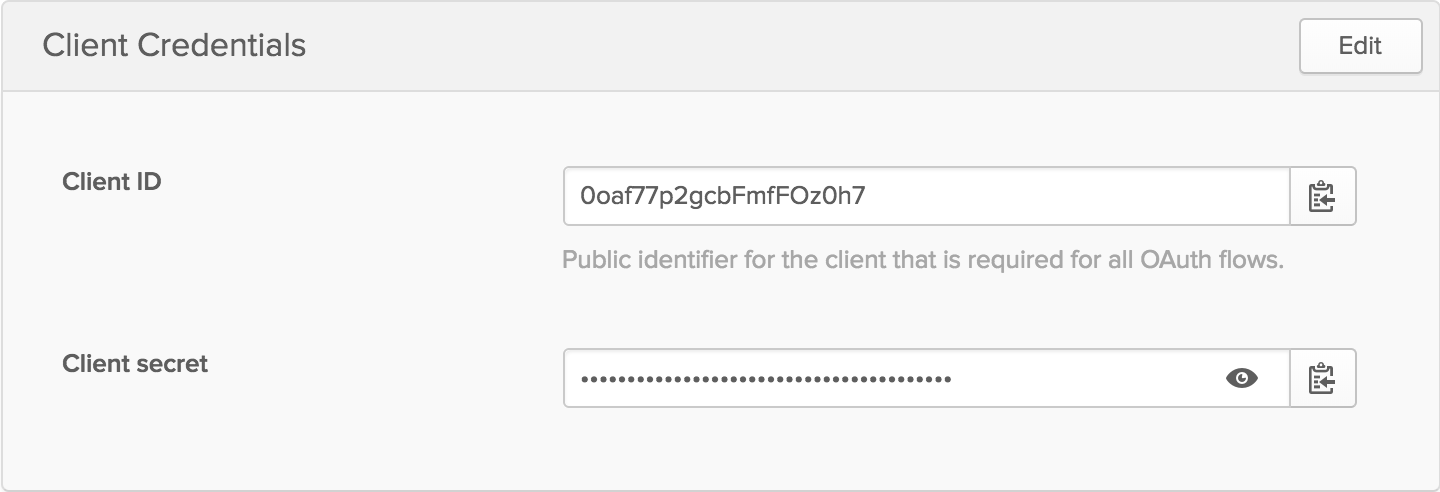
Task: Reveal the hidden Client secret with eye icon
Action: tap(1241, 378)
